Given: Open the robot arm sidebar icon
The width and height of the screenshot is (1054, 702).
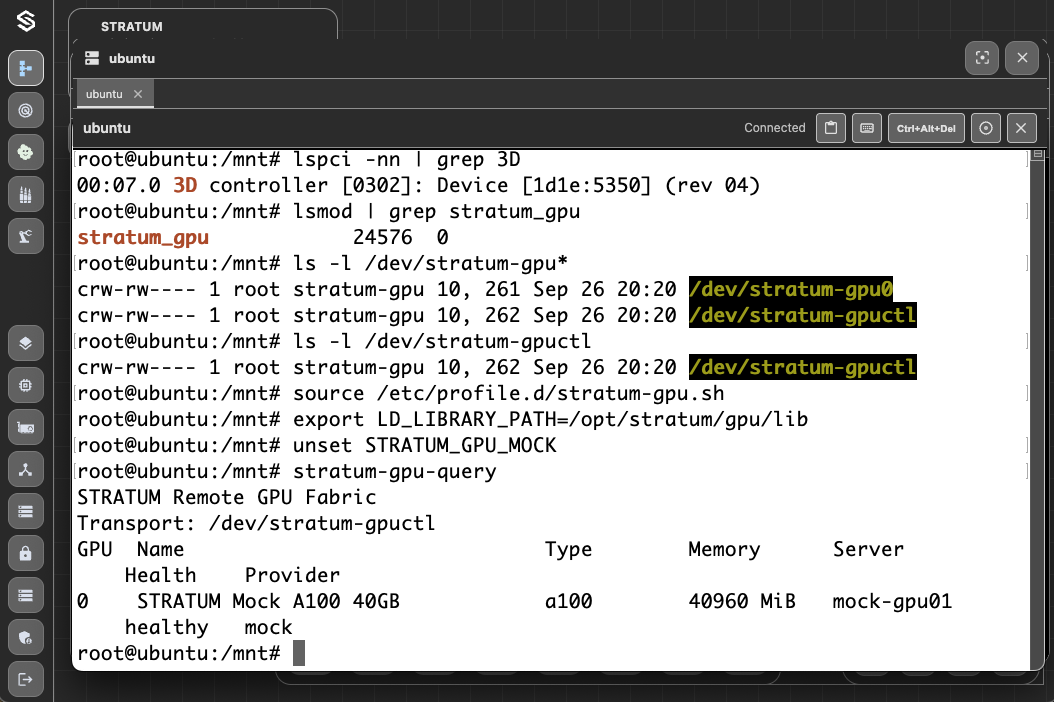Looking at the screenshot, I should click(26, 236).
